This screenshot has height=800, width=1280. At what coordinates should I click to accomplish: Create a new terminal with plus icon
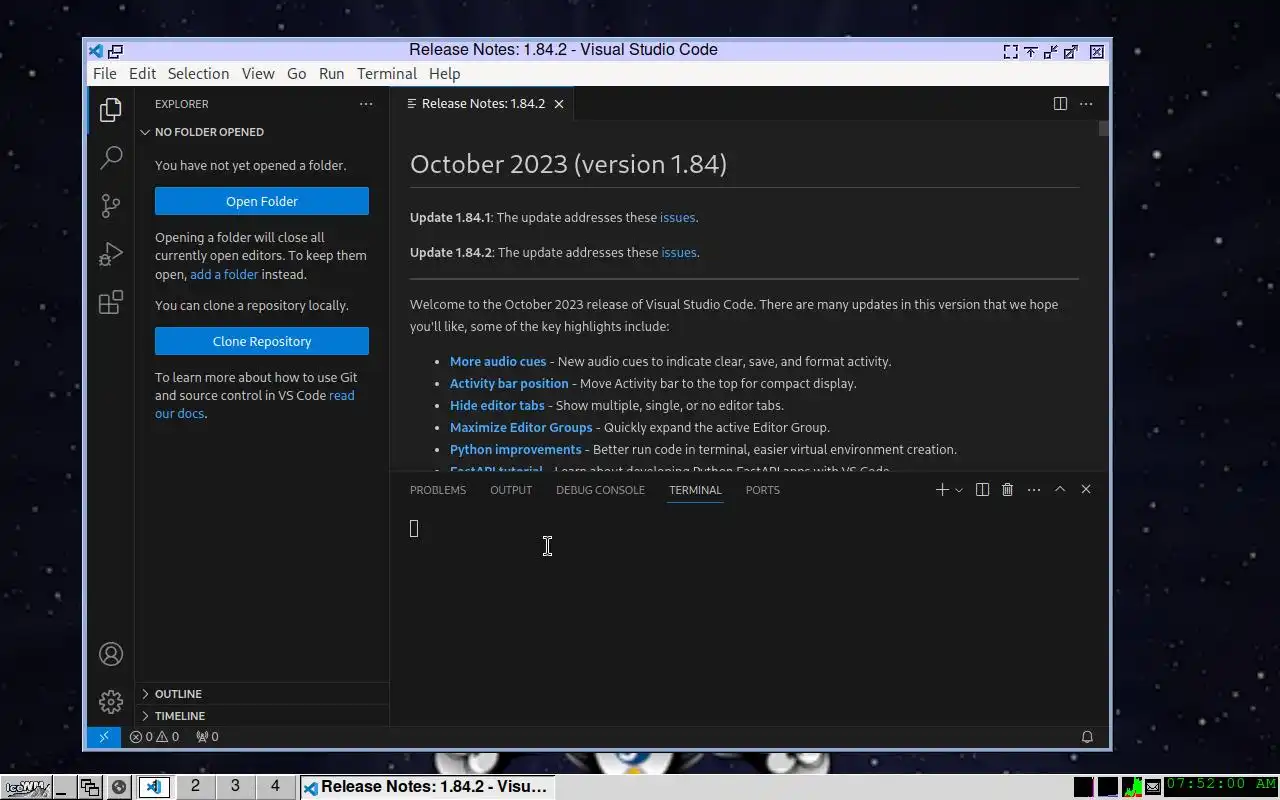(x=941, y=490)
